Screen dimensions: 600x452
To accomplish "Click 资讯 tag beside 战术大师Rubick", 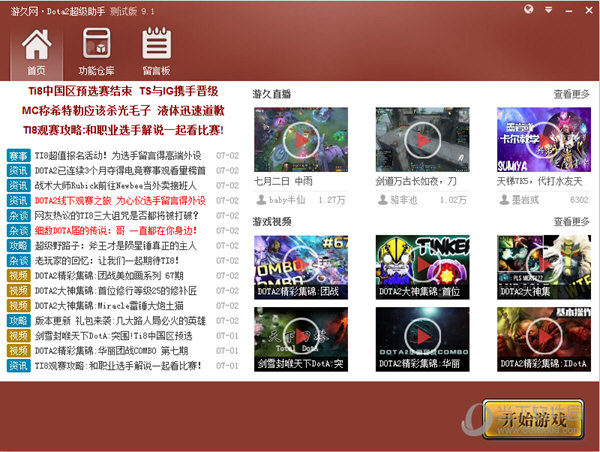I will coord(18,186).
